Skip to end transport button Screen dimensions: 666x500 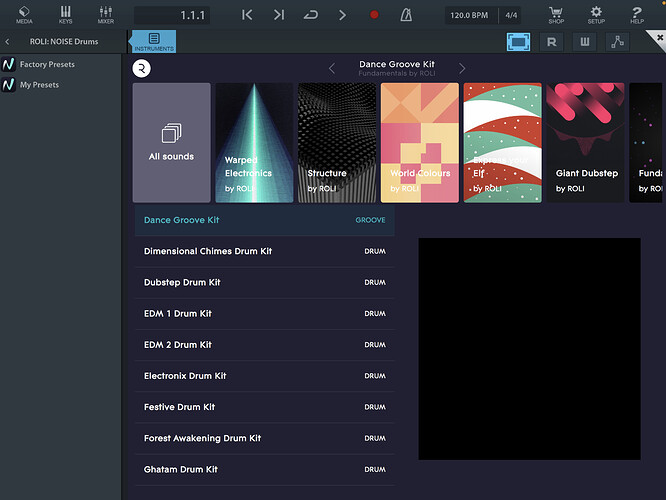click(279, 15)
